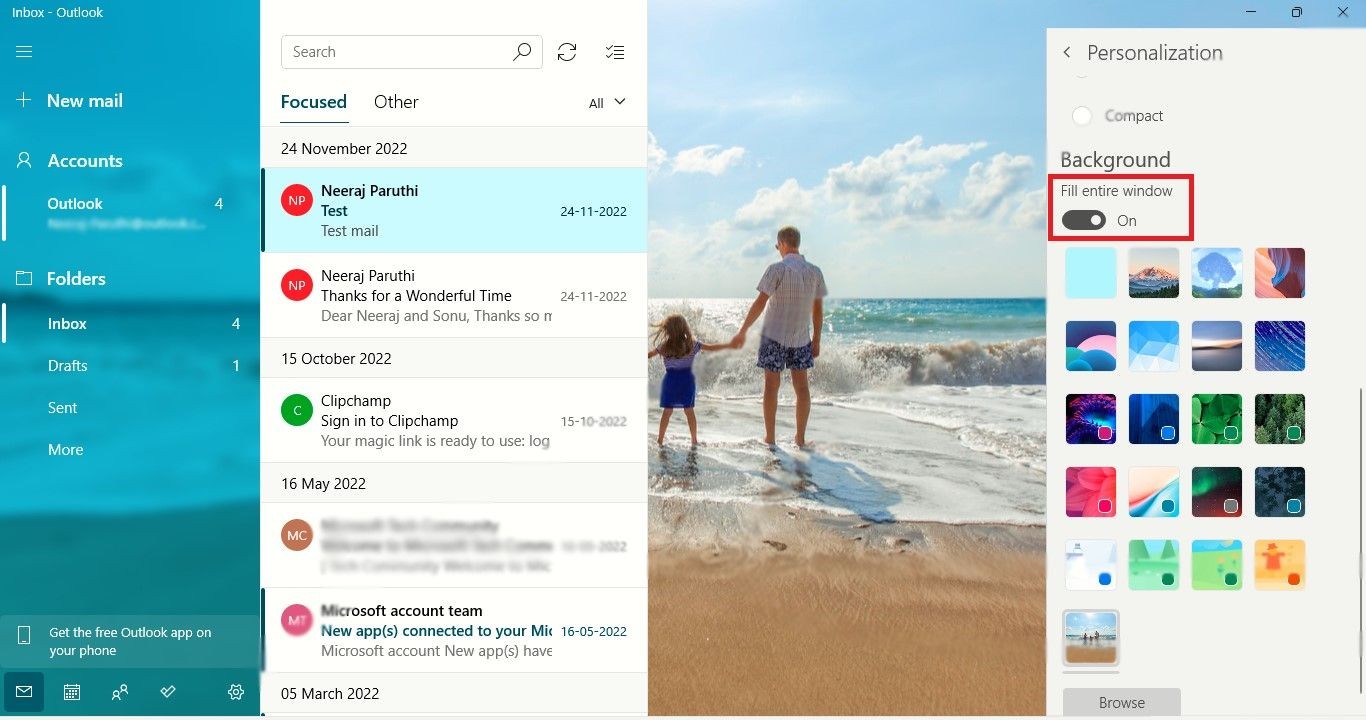Select the mountain landscape background

pyautogui.click(x=1154, y=273)
